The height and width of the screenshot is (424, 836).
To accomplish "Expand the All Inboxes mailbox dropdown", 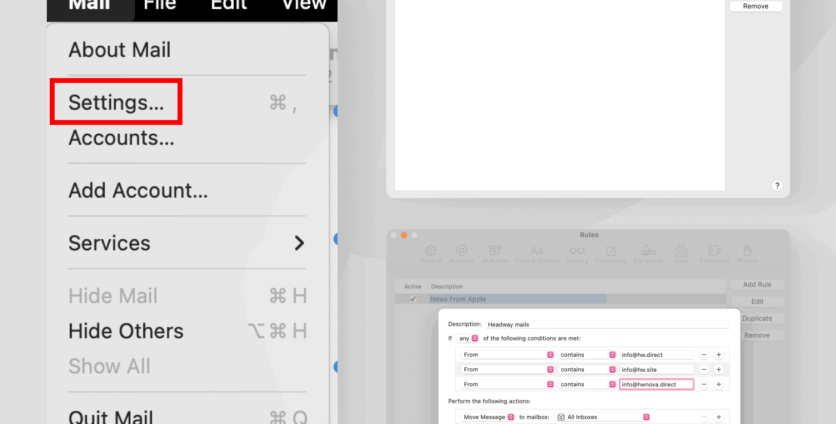I will click(603, 416).
